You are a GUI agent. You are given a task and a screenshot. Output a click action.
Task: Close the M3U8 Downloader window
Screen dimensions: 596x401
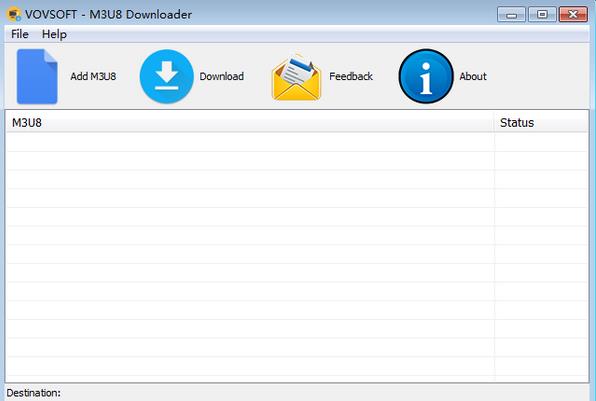[x=573, y=15]
